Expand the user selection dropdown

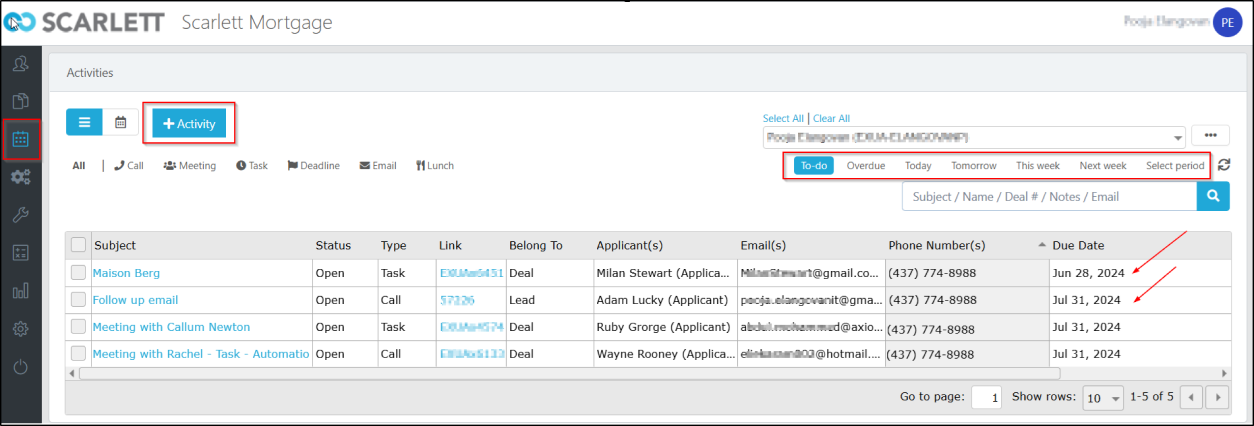[1178, 137]
